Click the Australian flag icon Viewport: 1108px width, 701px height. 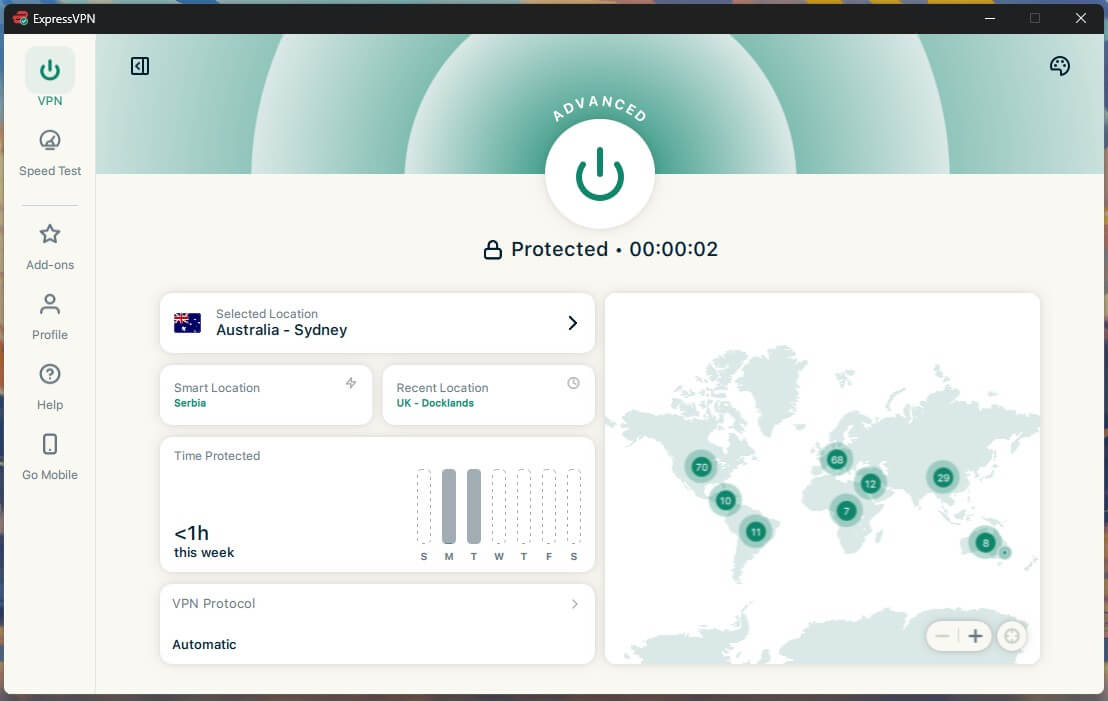click(187, 323)
